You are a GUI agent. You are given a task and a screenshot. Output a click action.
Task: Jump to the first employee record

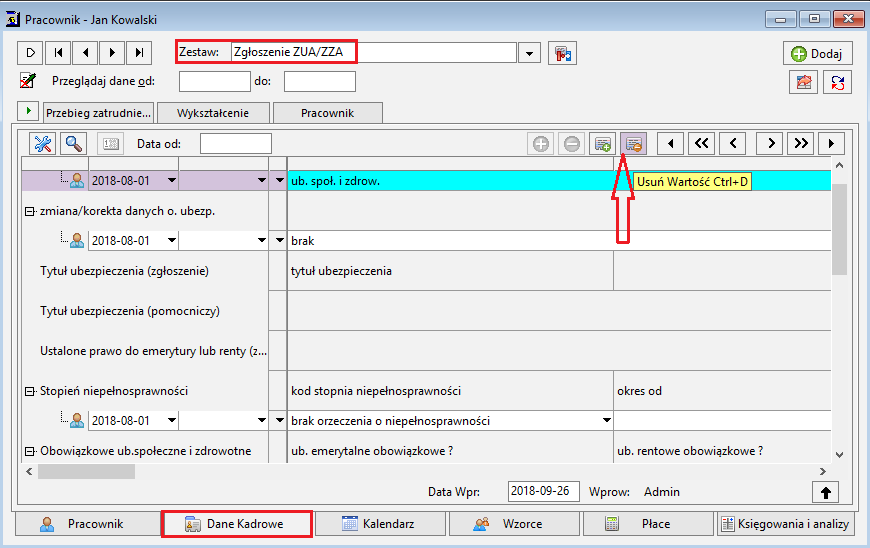click(58, 53)
